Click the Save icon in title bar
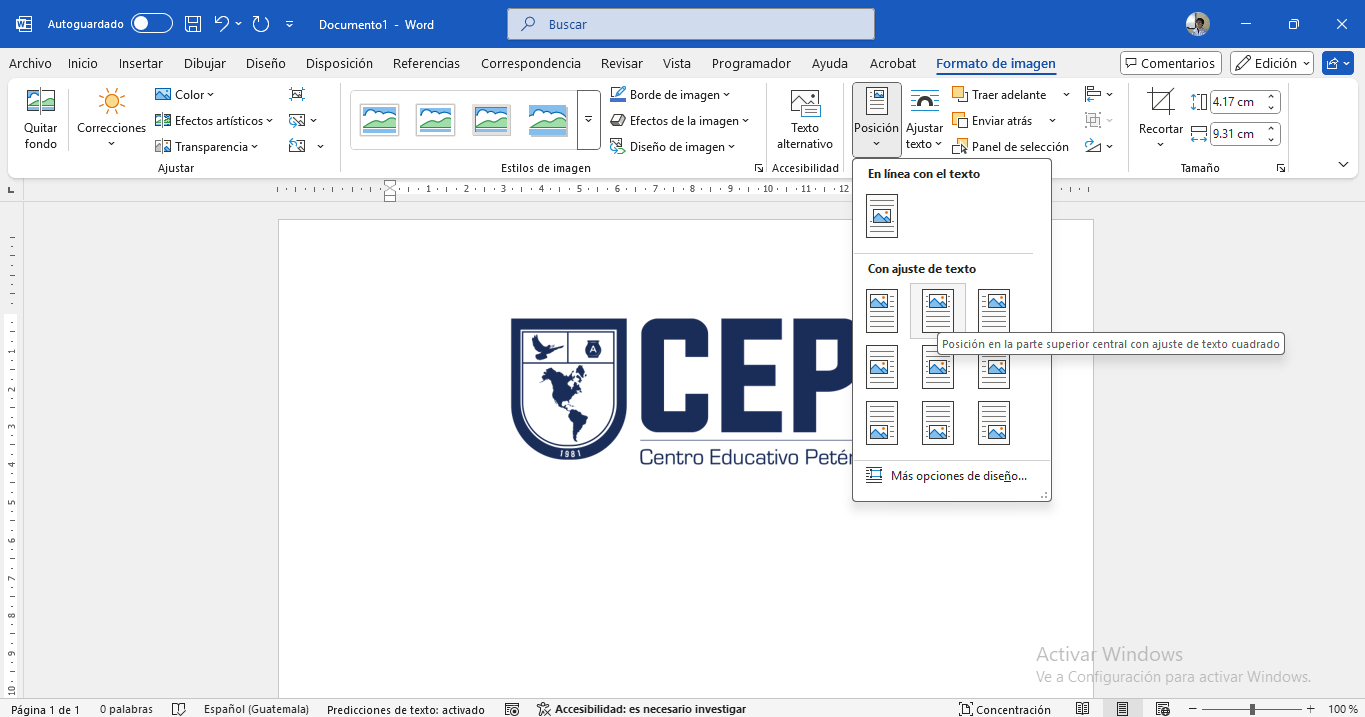The height and width of the screenshot is (717, 1365). click(193, 23)
